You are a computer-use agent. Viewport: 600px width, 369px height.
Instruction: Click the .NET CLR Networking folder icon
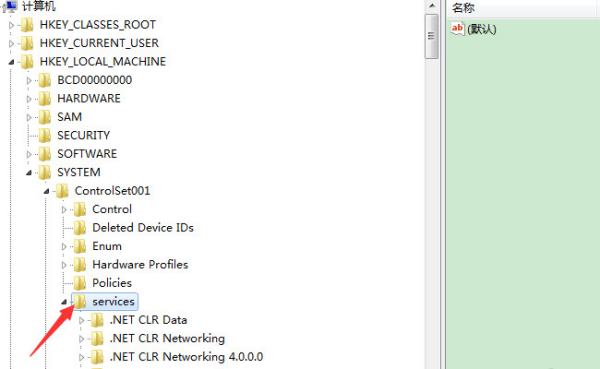[x=97, y=338]
